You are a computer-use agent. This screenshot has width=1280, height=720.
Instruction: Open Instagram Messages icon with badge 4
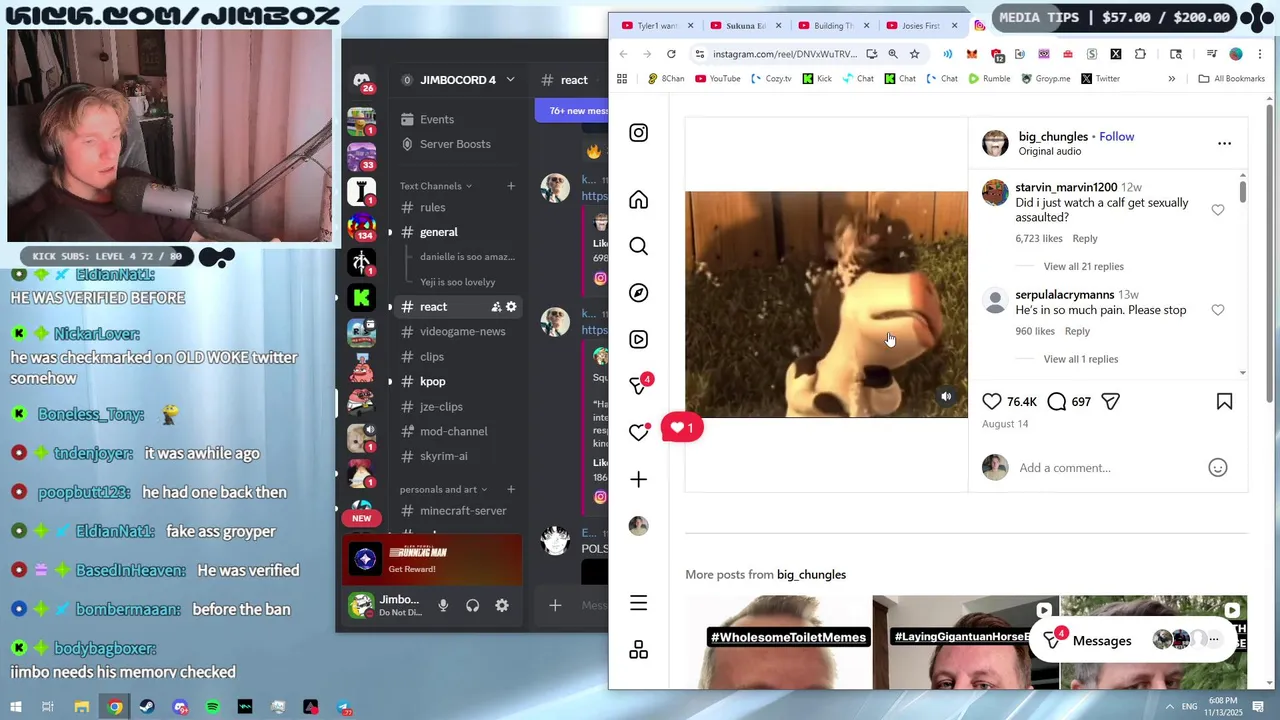coord(638,385)
